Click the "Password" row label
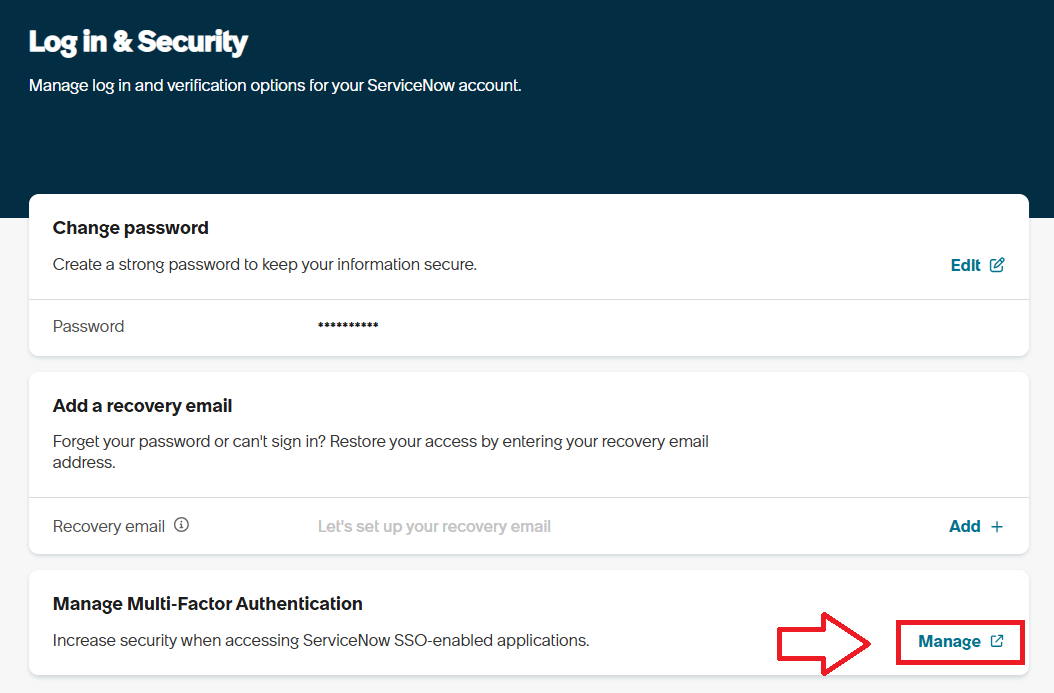The image size is (1054, 693). (88, 326)
